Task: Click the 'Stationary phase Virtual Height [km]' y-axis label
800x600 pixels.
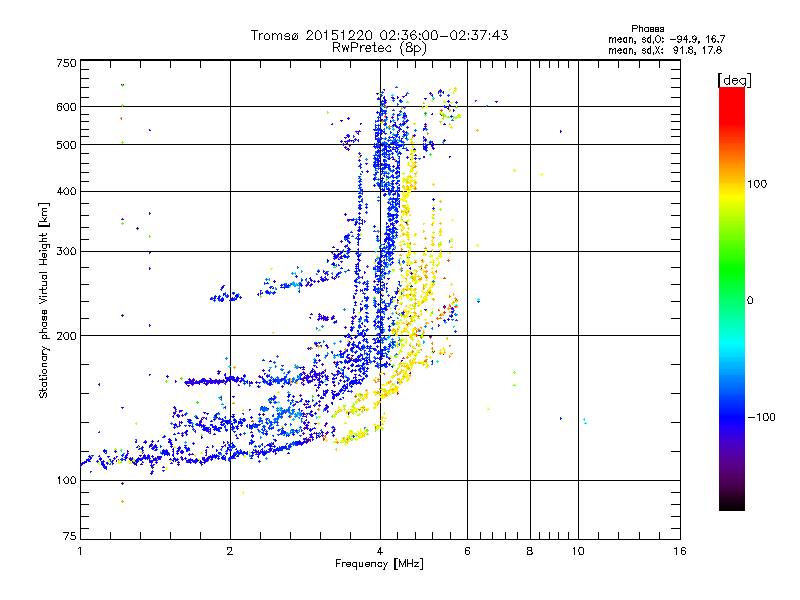Action: [44, 301]
